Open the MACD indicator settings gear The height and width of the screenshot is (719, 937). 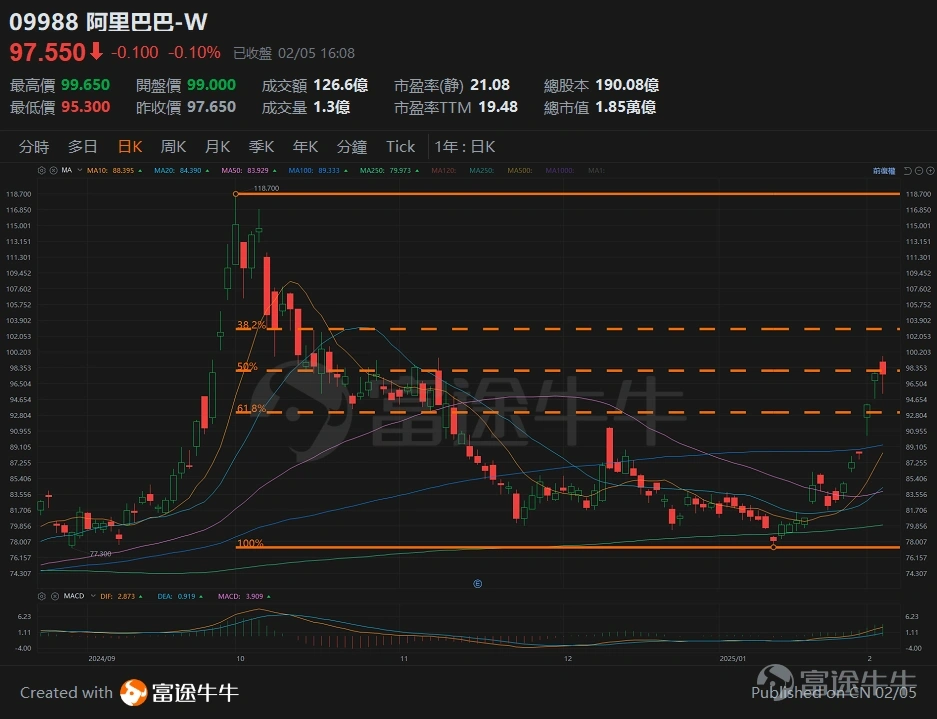[41, 596]
